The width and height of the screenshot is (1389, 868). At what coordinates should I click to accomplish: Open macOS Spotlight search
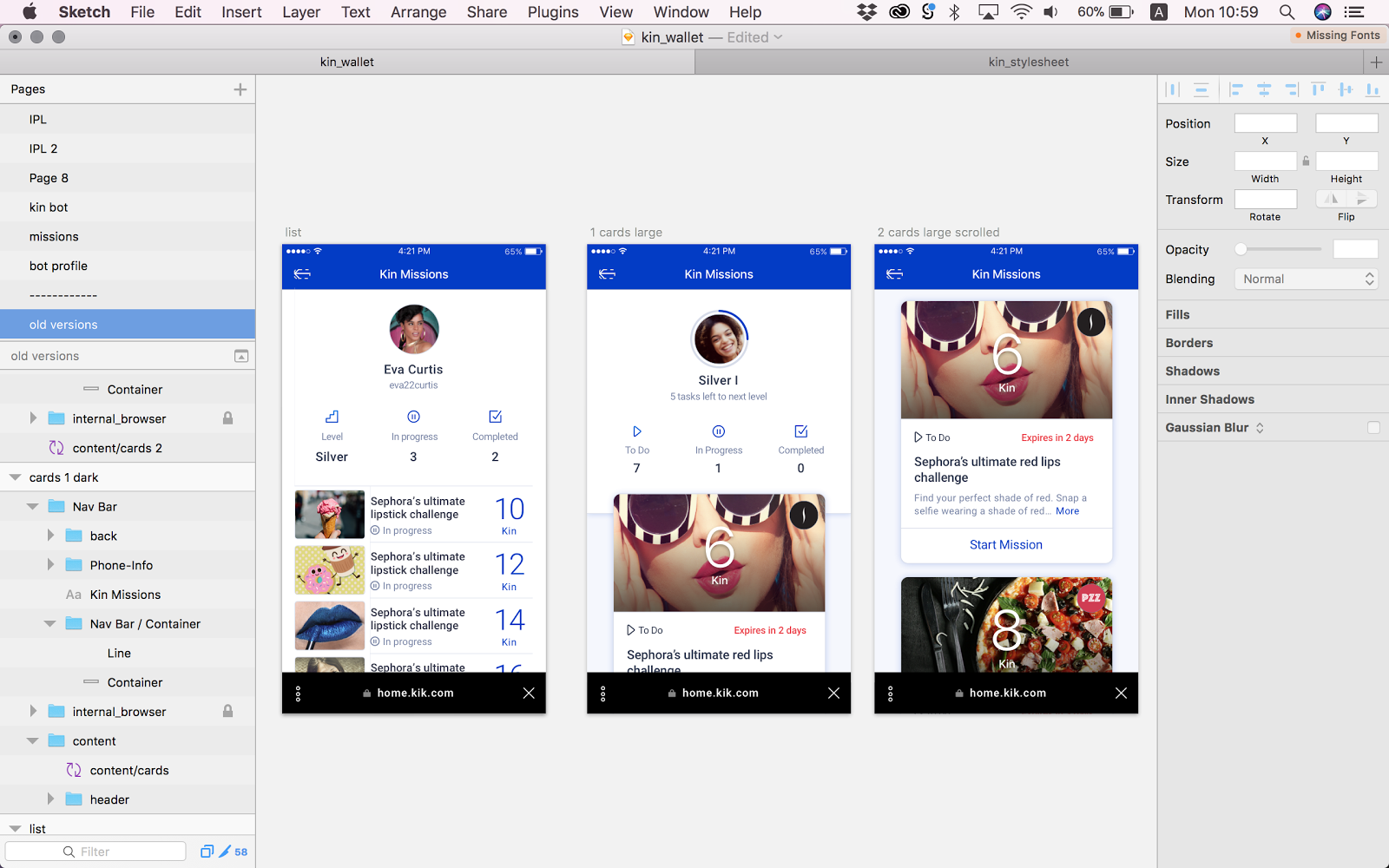pos(1287,12)
